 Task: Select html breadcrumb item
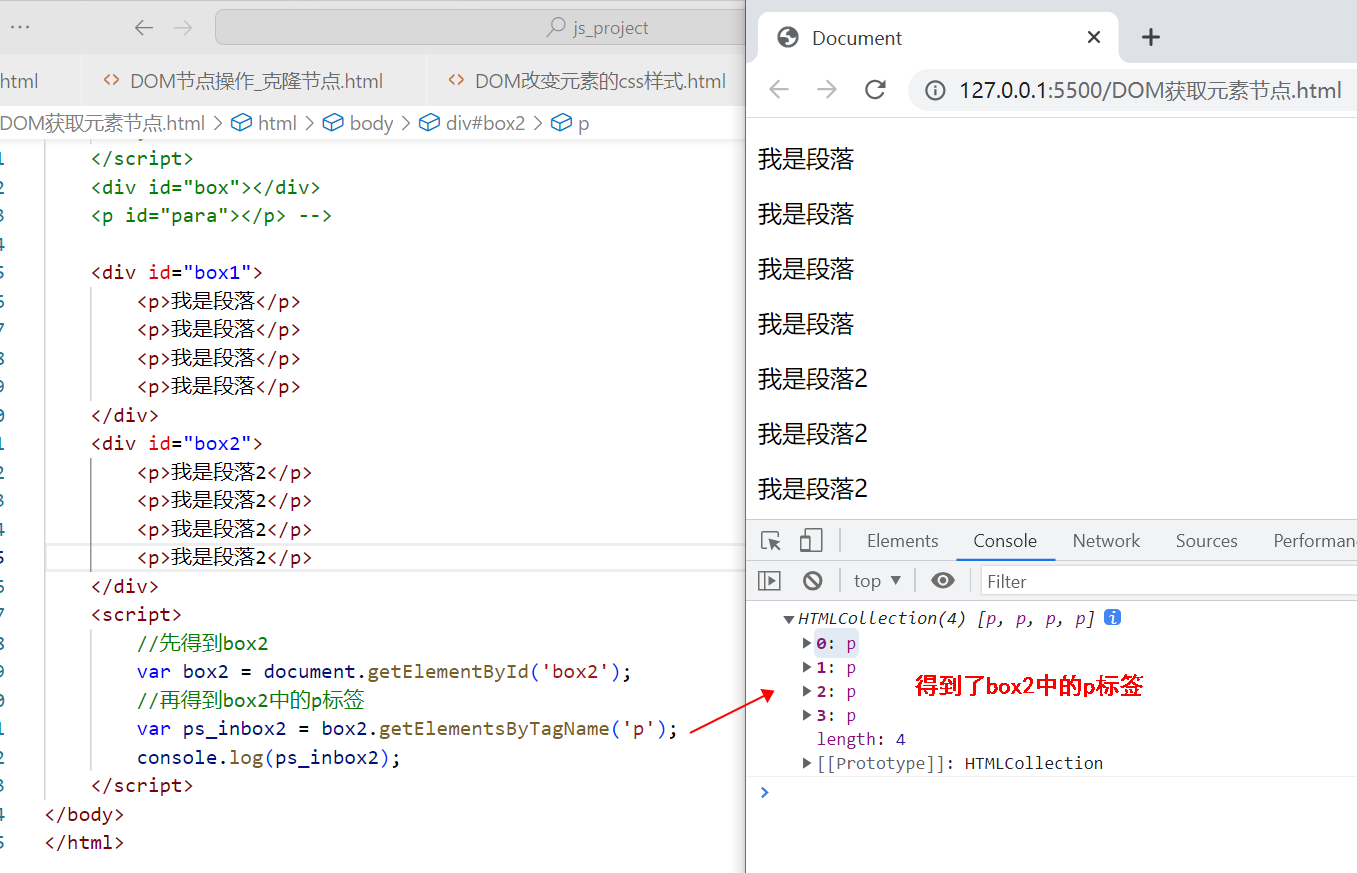264,123
